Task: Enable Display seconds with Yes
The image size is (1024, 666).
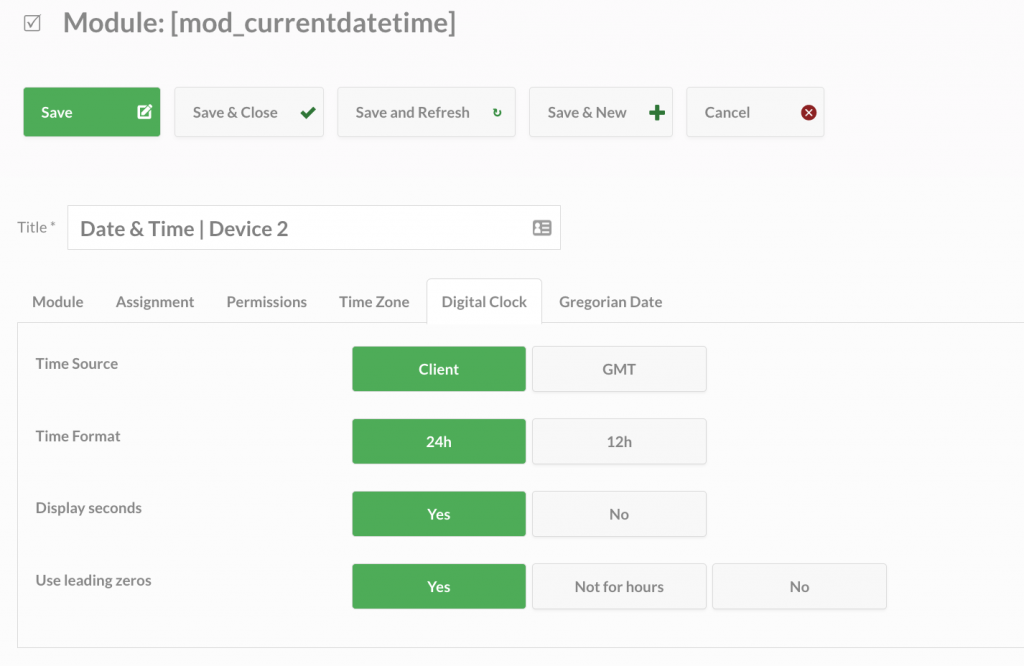Action: 439,514
